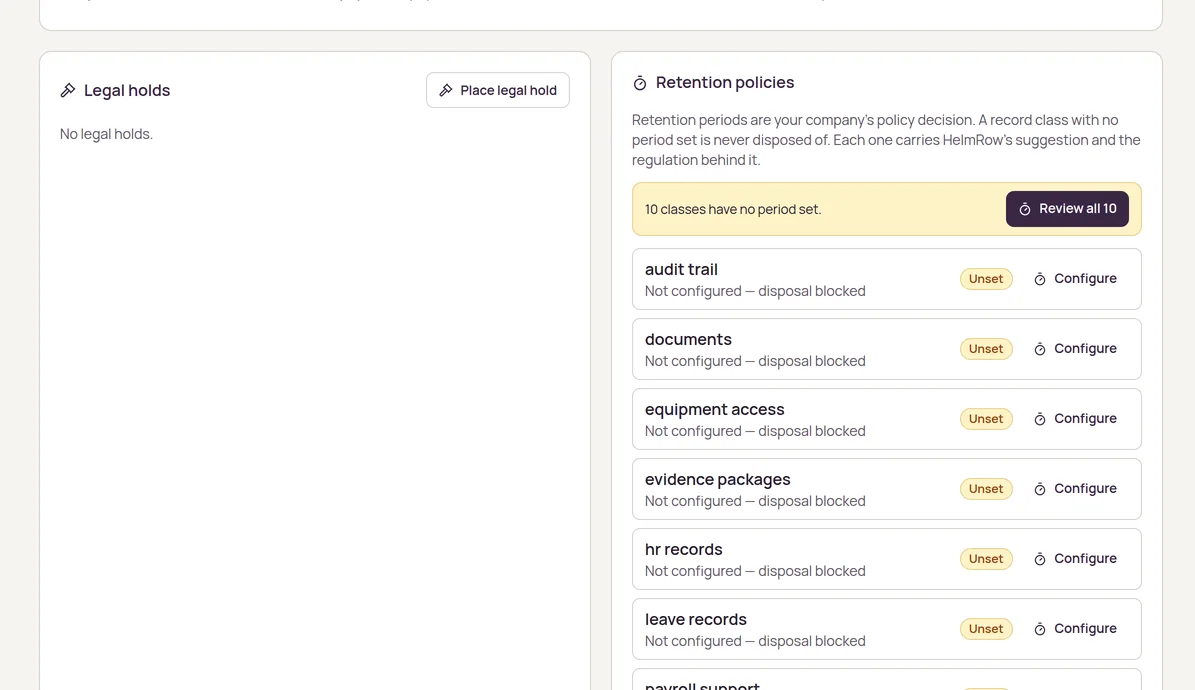Click Unset badge for equipment access
This screenshot has height=690, width=1195.
(x=986, y=419)
